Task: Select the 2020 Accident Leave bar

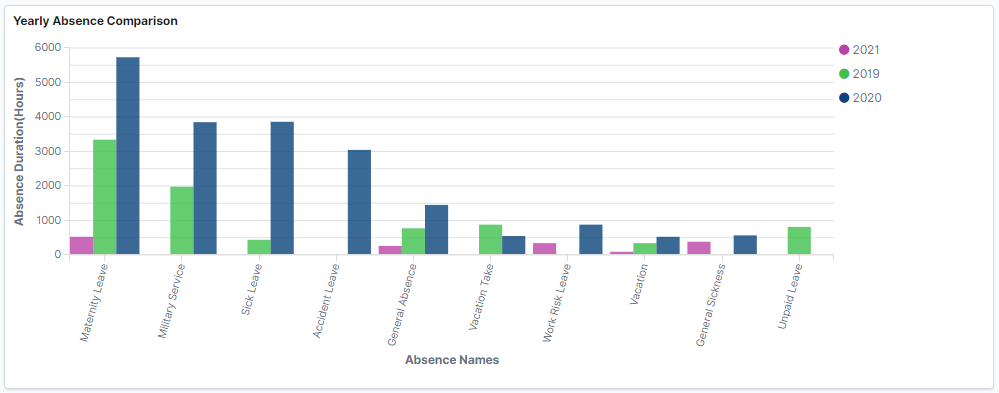Action: (359, 203)
